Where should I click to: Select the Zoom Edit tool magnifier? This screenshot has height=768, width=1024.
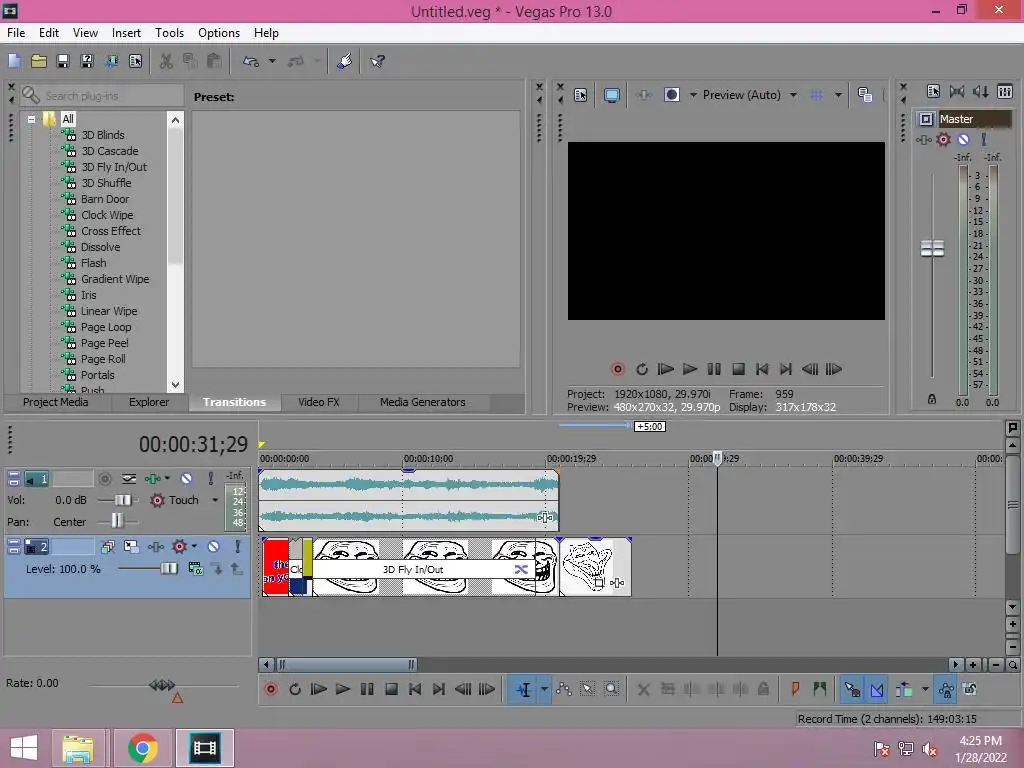[x=611, y=689]
